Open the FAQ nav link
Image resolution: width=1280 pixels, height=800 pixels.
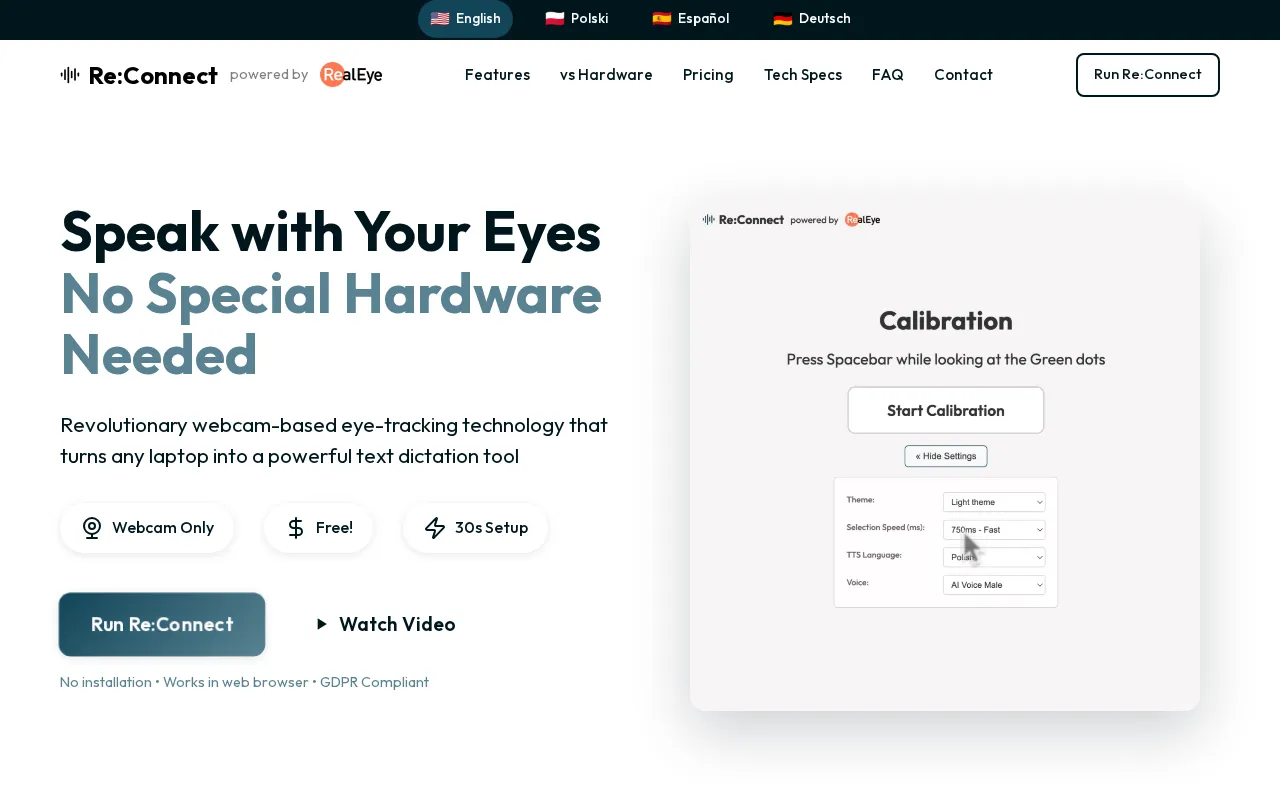pyautogui.click(x=888, y=75)
